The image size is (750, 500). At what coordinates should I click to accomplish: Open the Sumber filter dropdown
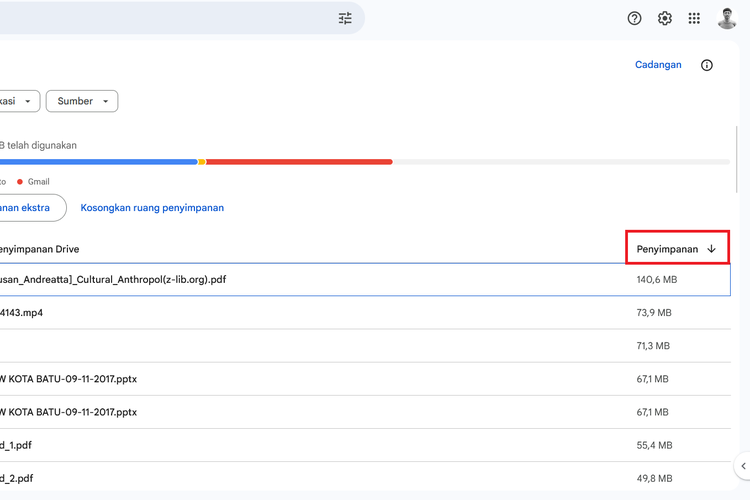tap(82, 101)
